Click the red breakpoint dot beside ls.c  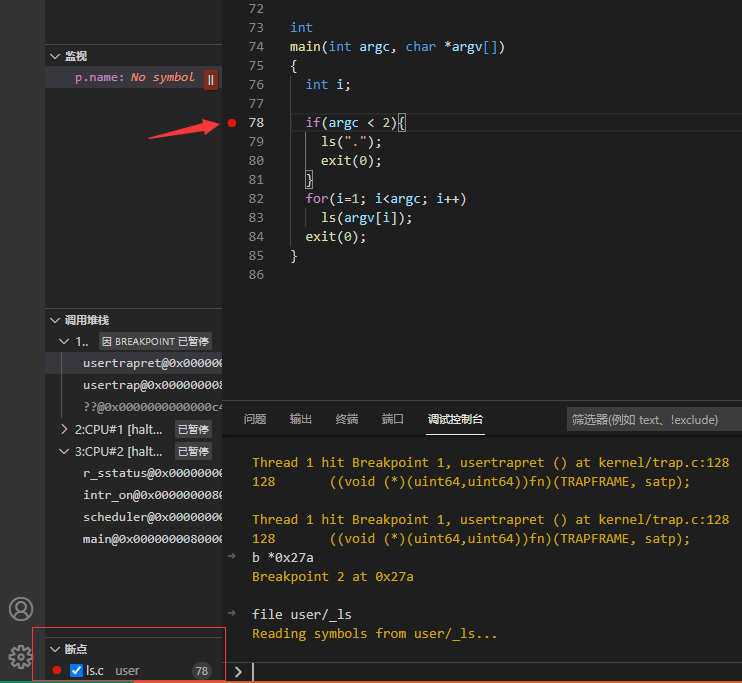[x=57, y=671]
